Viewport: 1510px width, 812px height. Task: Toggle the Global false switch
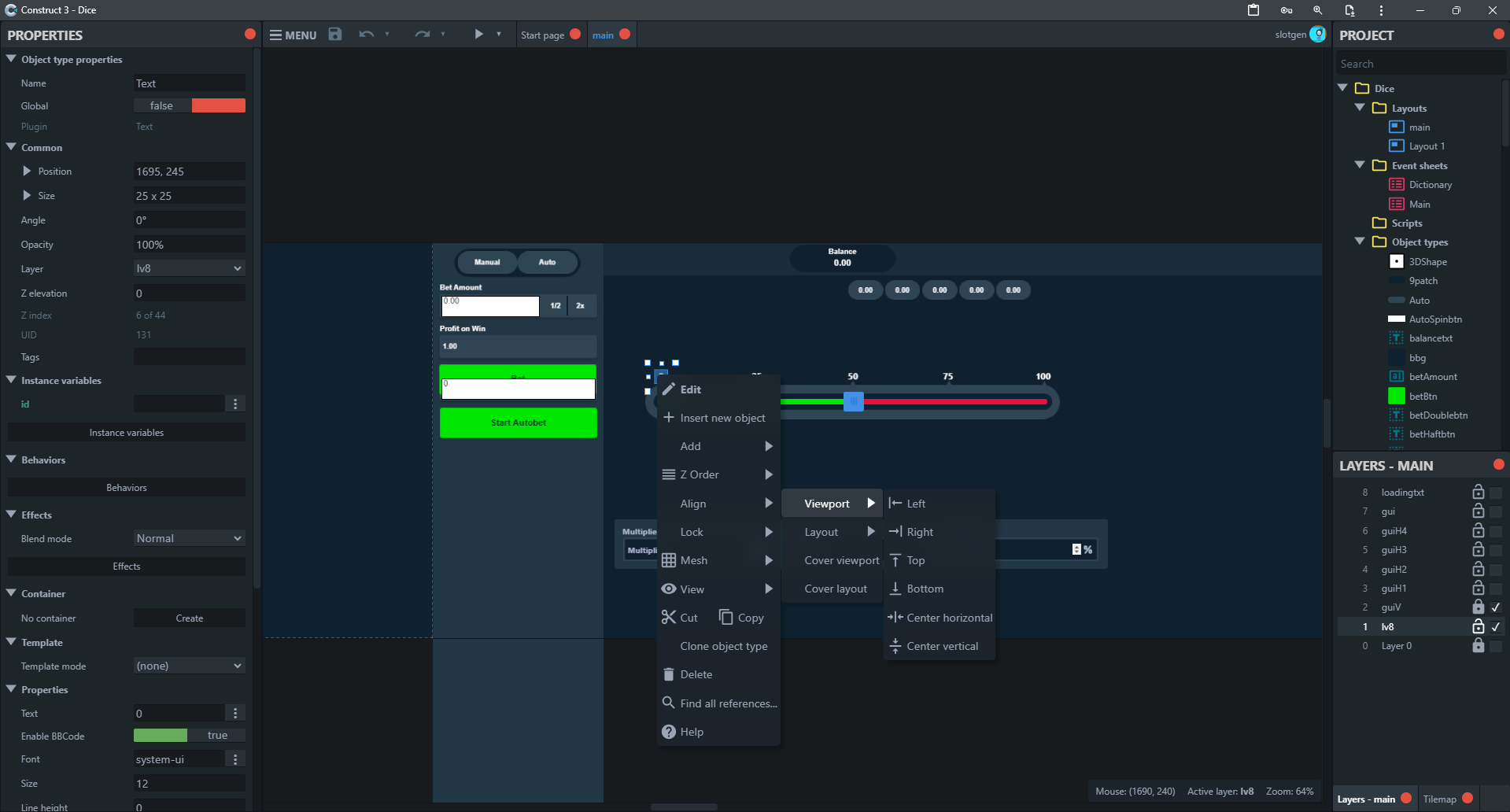click(x=190, y=105)
